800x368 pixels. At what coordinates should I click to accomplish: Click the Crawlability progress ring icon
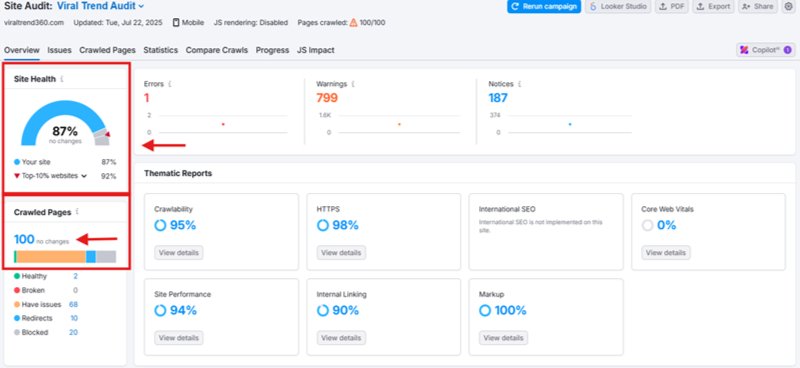click(x=160, y=225)
